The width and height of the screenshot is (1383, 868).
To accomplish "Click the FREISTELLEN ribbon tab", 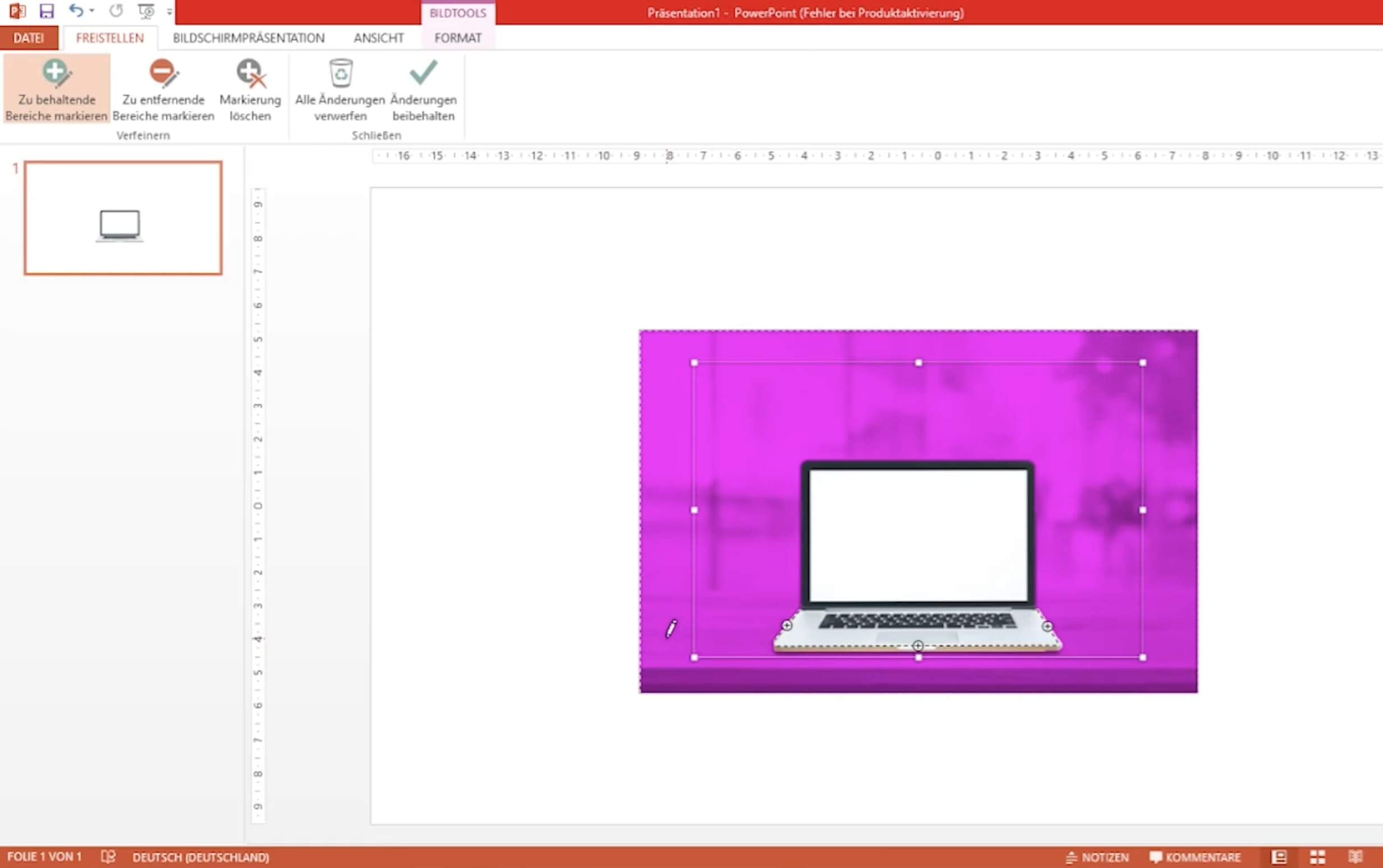I will pyautogui.click(x=109, y=38).
